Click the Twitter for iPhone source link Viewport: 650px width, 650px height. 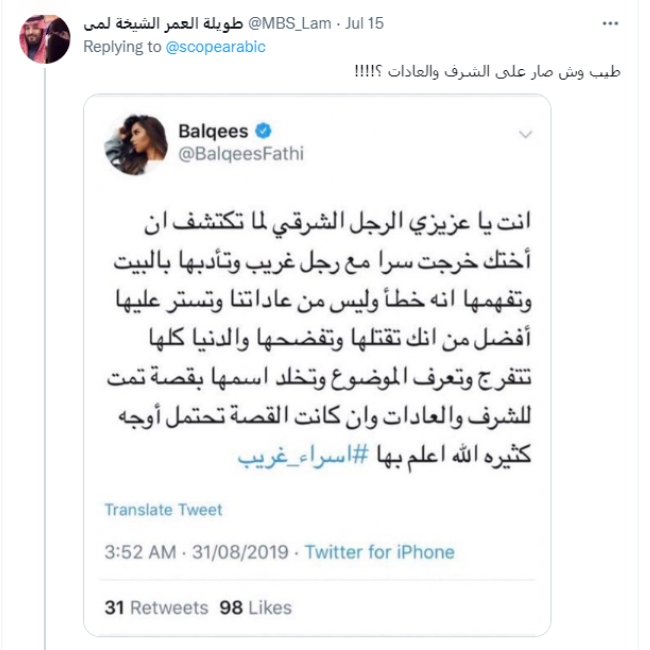(x=380, y=552)
